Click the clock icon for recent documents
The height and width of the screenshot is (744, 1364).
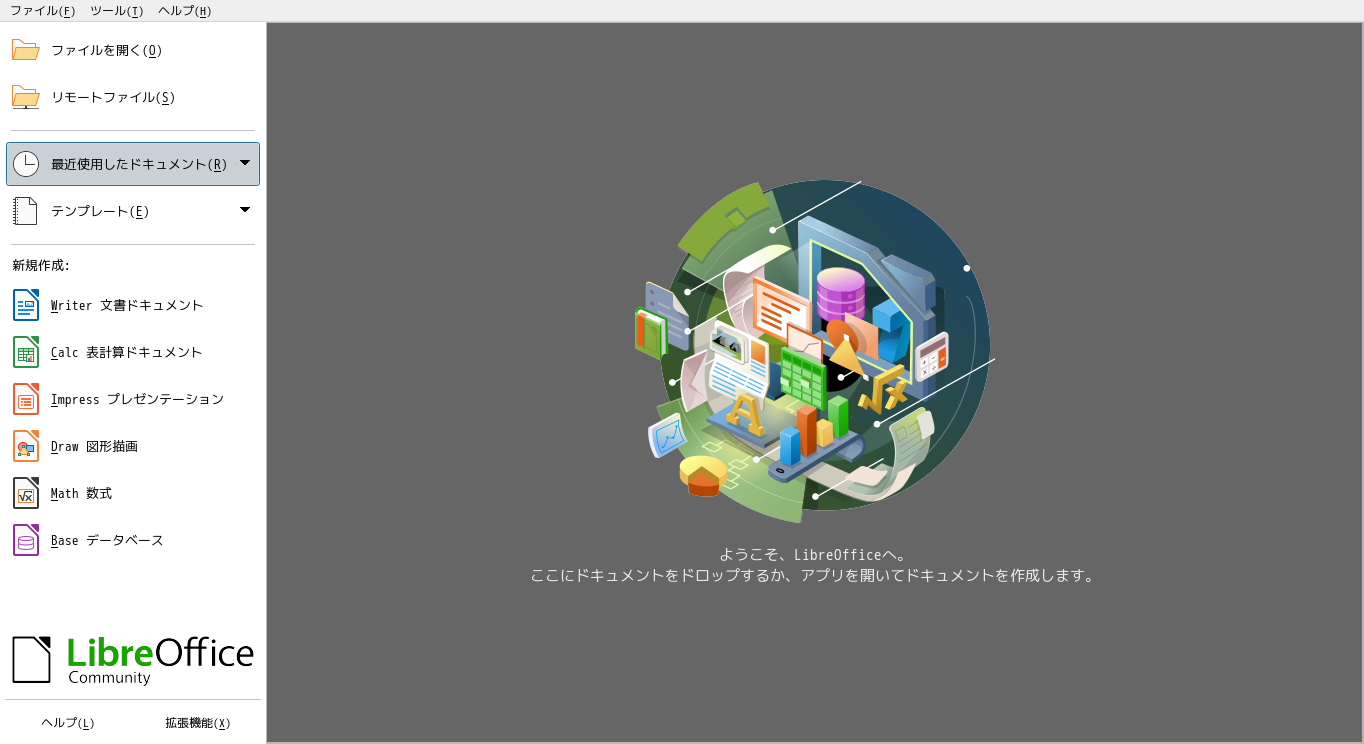(x=26, y=164)
